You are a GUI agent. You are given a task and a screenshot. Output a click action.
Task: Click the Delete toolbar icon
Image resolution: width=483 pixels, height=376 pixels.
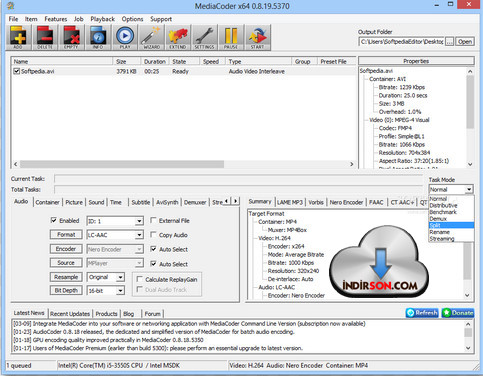pos(45,37)
